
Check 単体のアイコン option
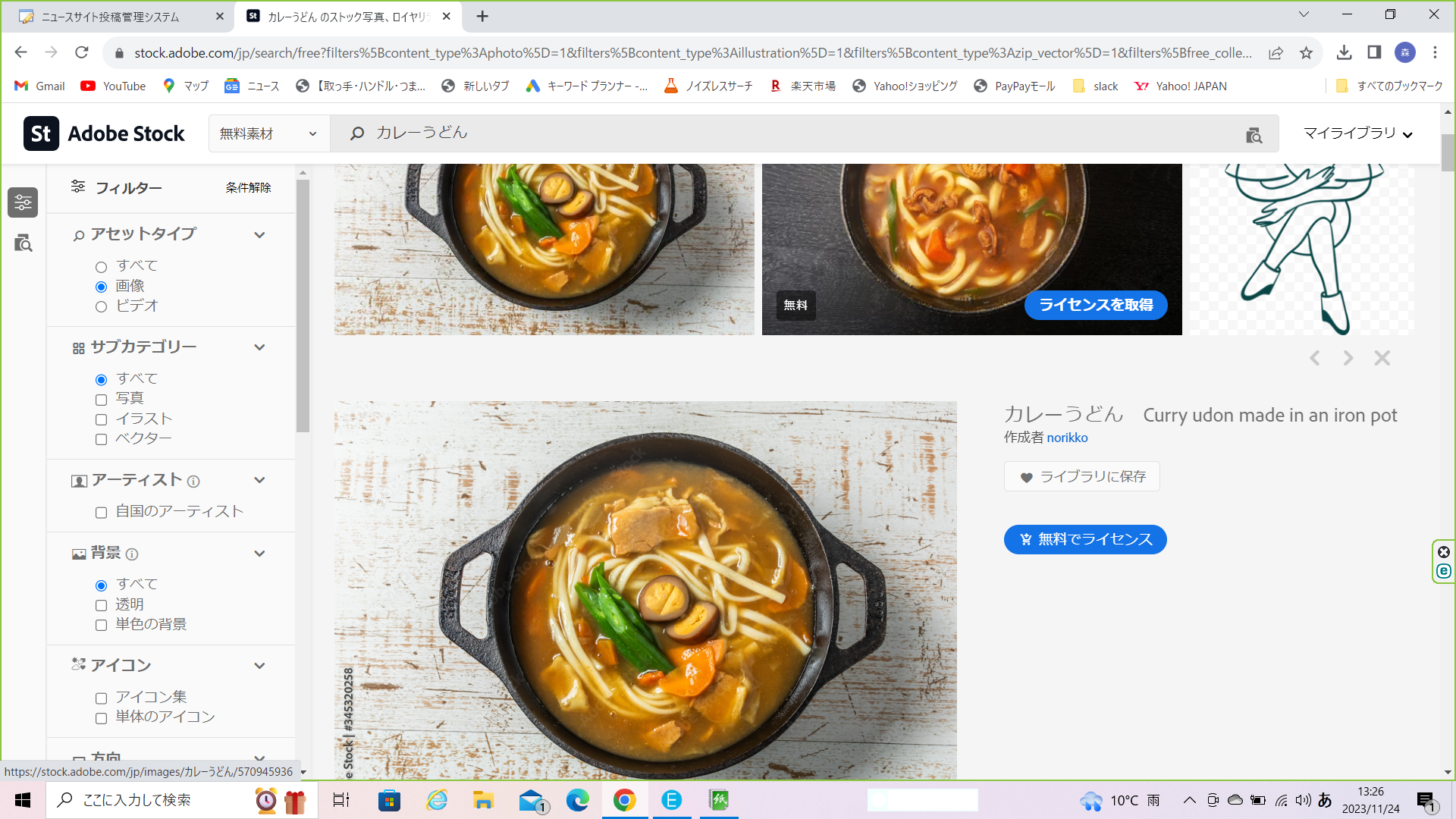(101, 718)
